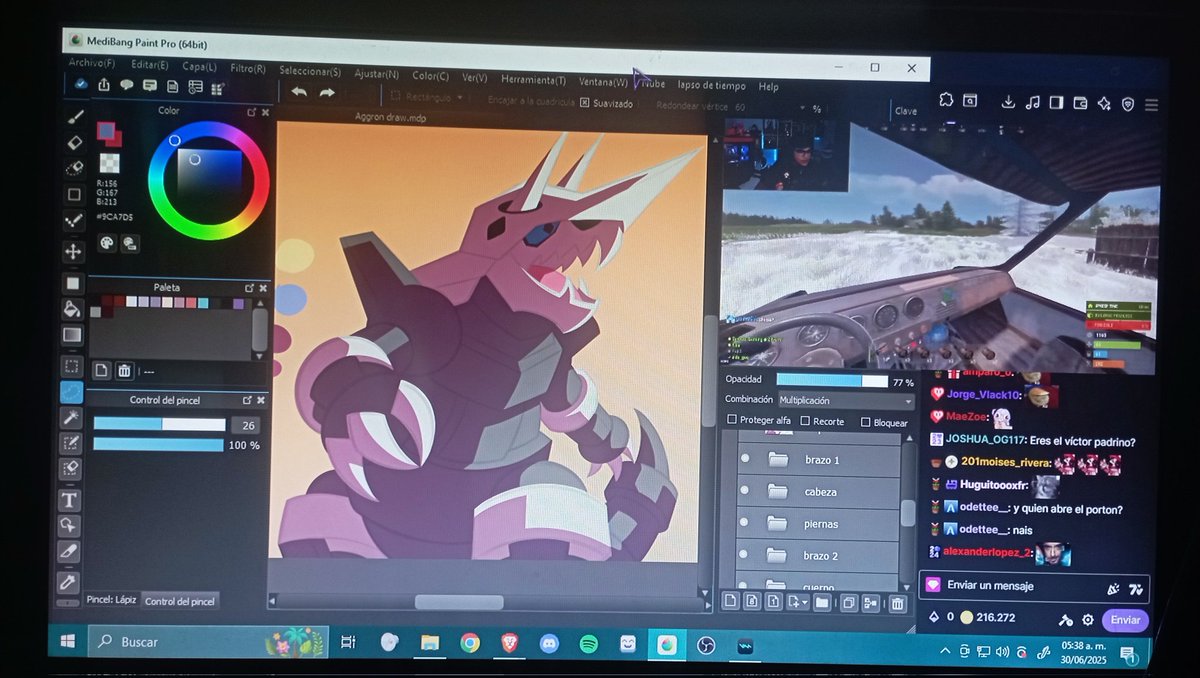Open chat settings gear in stream chat

click(1087, 620)
